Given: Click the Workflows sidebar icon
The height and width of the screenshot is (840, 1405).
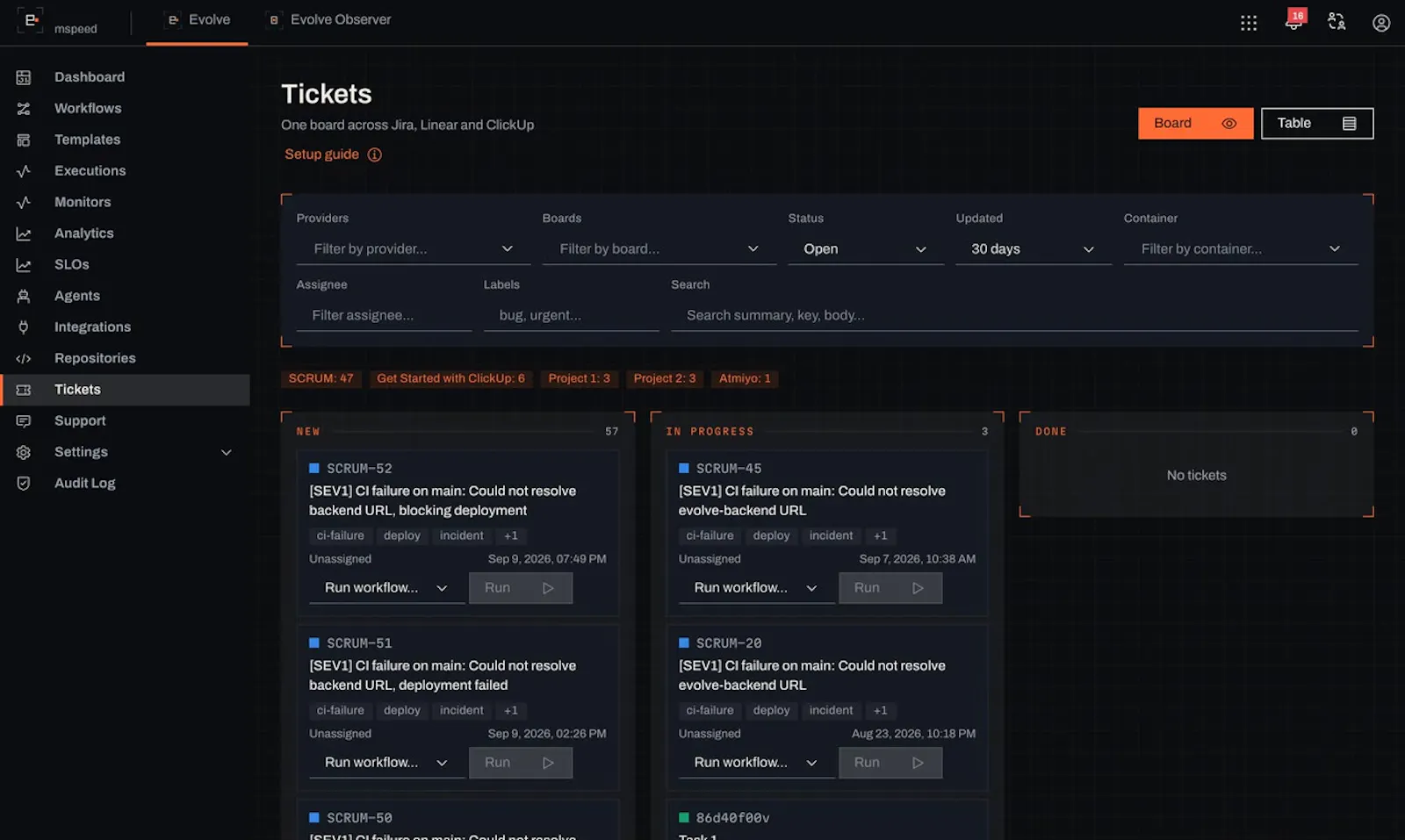Looking at the screenshot, I should pos(24,109).
